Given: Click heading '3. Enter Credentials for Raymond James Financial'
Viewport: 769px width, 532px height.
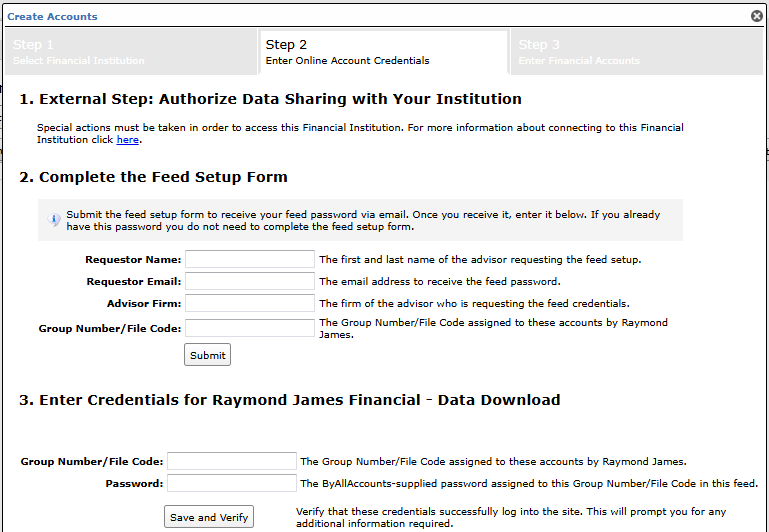Looking at the screenshot, I should click(x=290, y=400).
